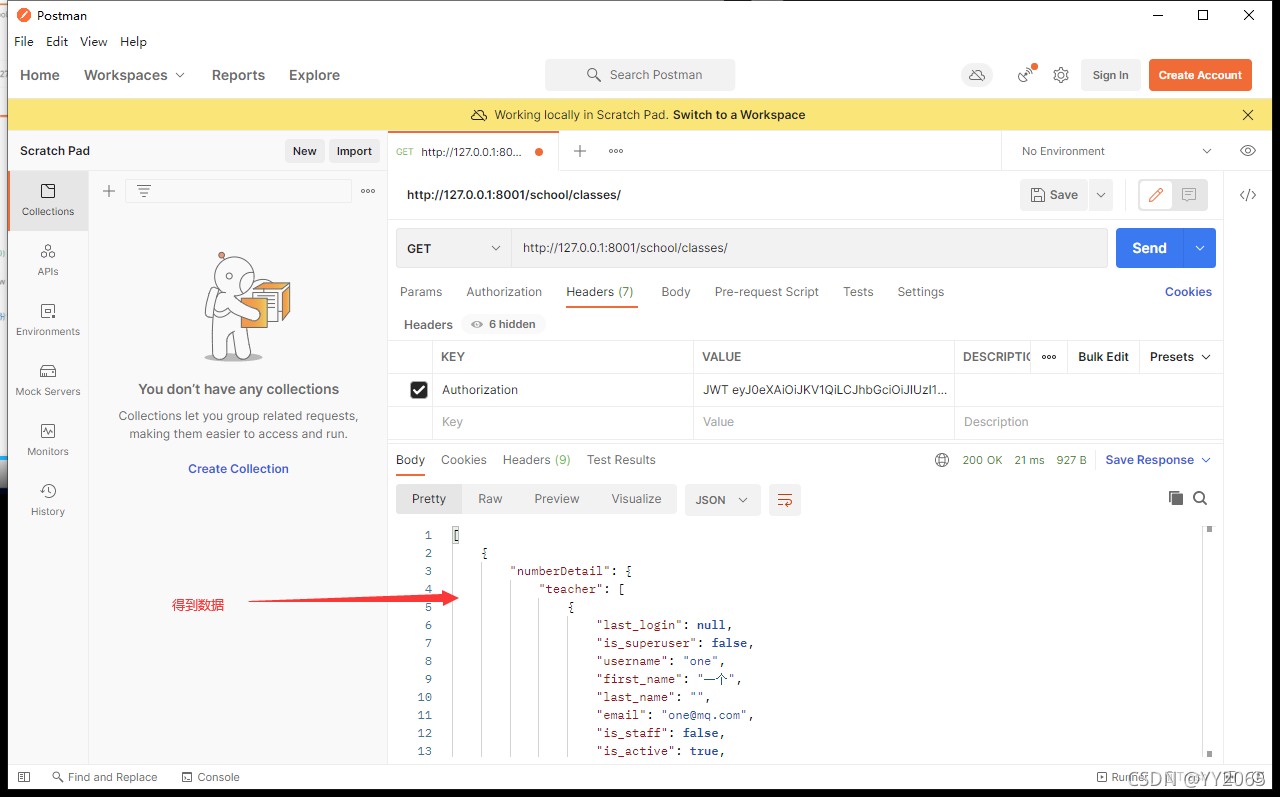Expand the Send button dropdown arrow
The image size is (1280, 797).
1199,248
